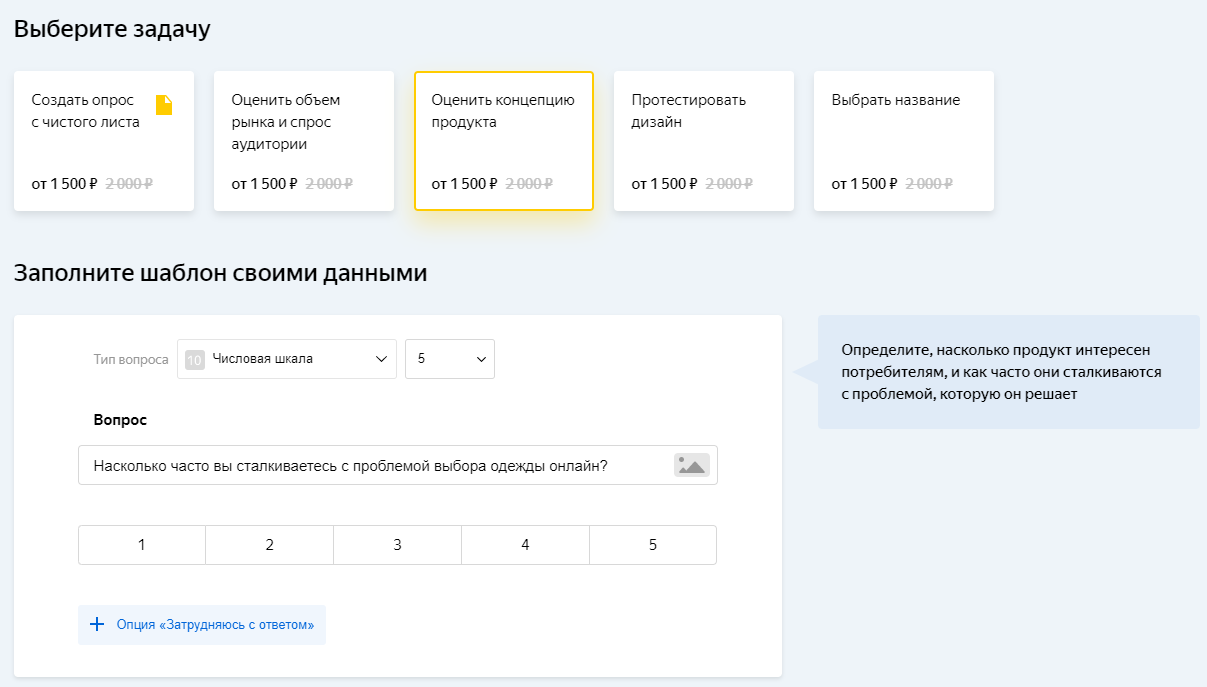
Task: Expand the scale size dropdown showing 5
Action: [450, 359]
